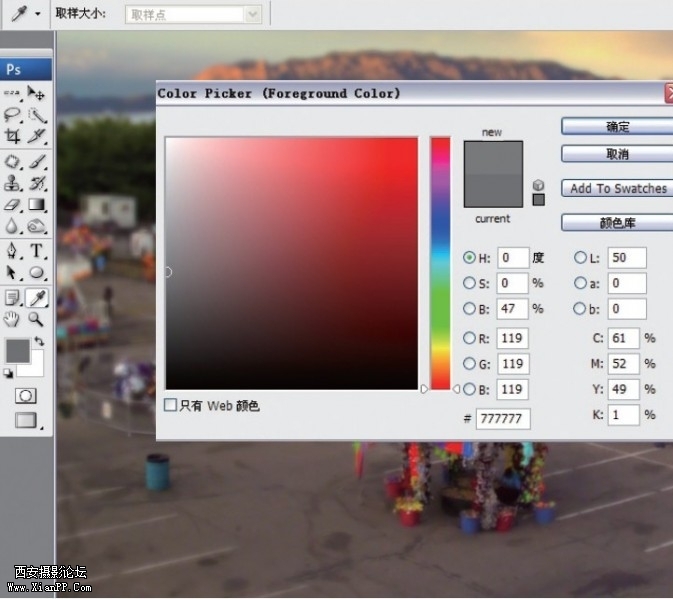Screen dimensions: 673x599
Task: Select the L lightness radio button
Action: [x=580, y=257]
